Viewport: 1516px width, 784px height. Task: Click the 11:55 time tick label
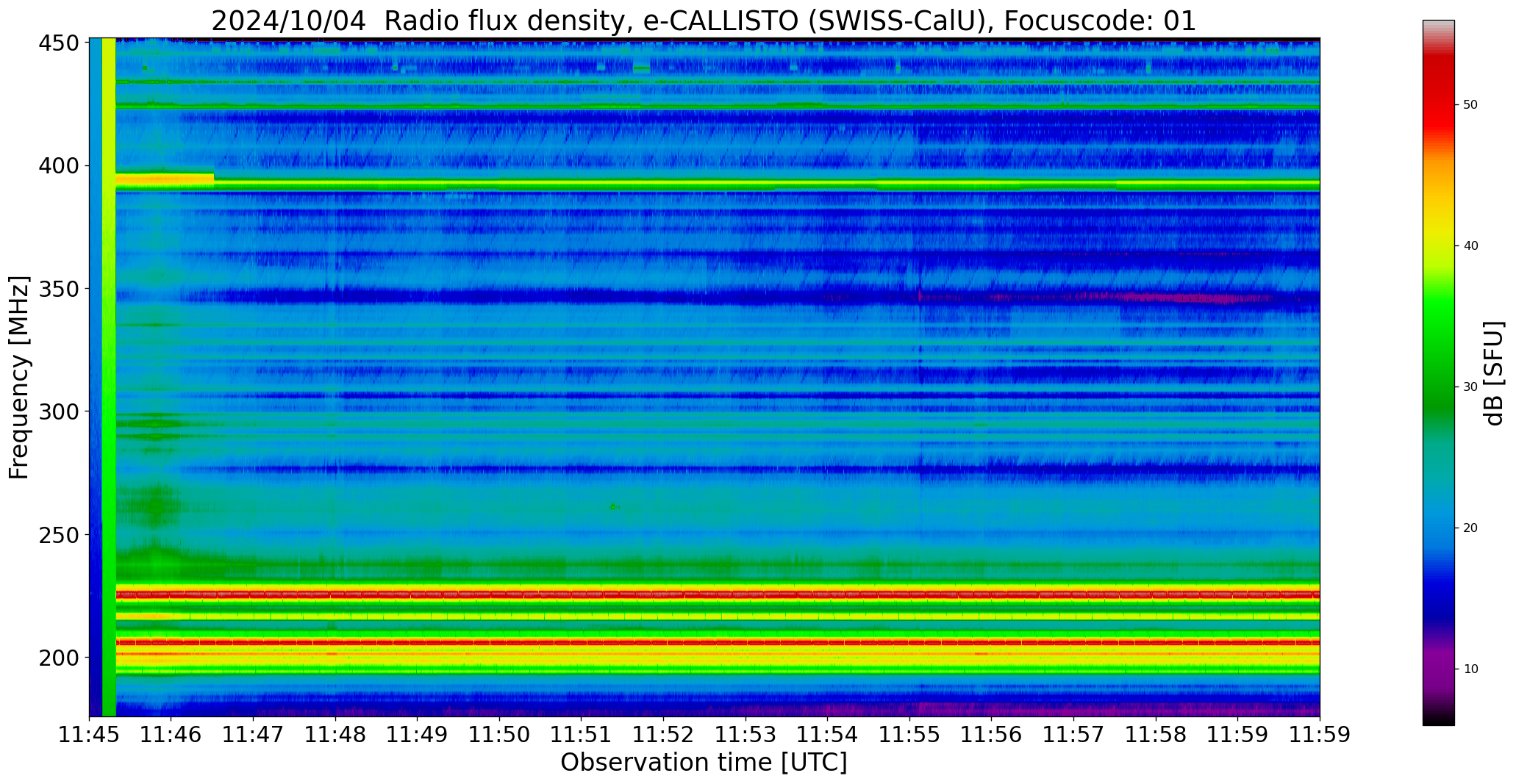tap(909, 735)
